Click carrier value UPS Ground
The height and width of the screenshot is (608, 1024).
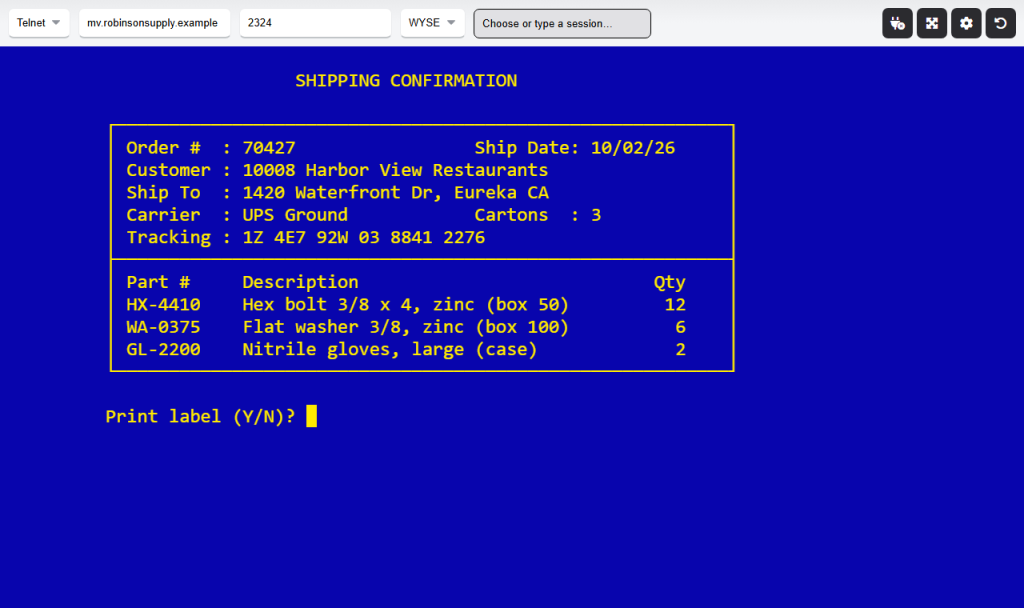(295, 215)
